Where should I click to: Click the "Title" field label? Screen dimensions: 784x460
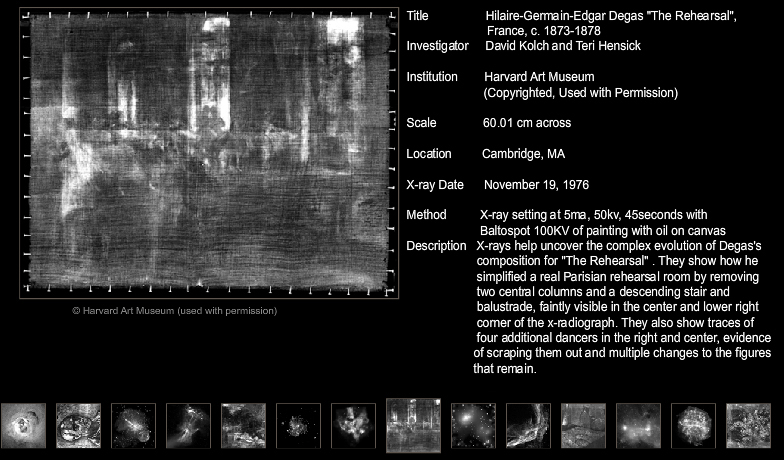(418, 16)
